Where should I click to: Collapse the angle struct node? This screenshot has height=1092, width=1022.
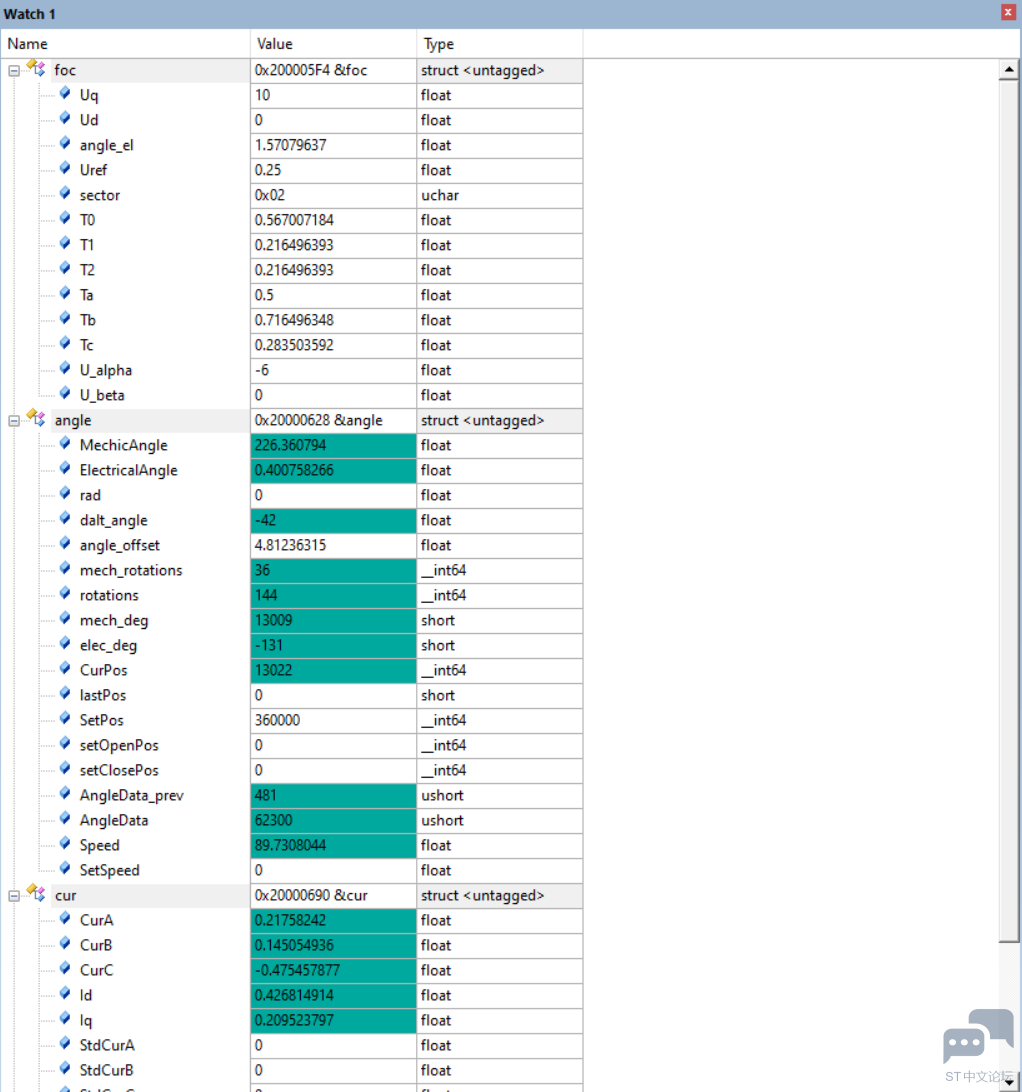point(14,421)
